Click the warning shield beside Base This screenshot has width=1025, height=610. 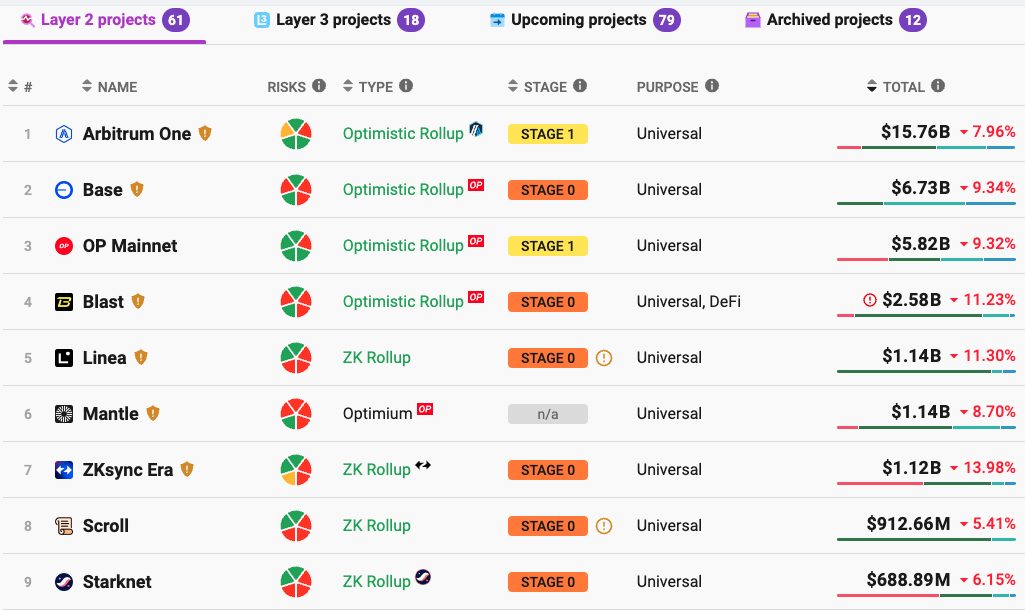[138, 189]
